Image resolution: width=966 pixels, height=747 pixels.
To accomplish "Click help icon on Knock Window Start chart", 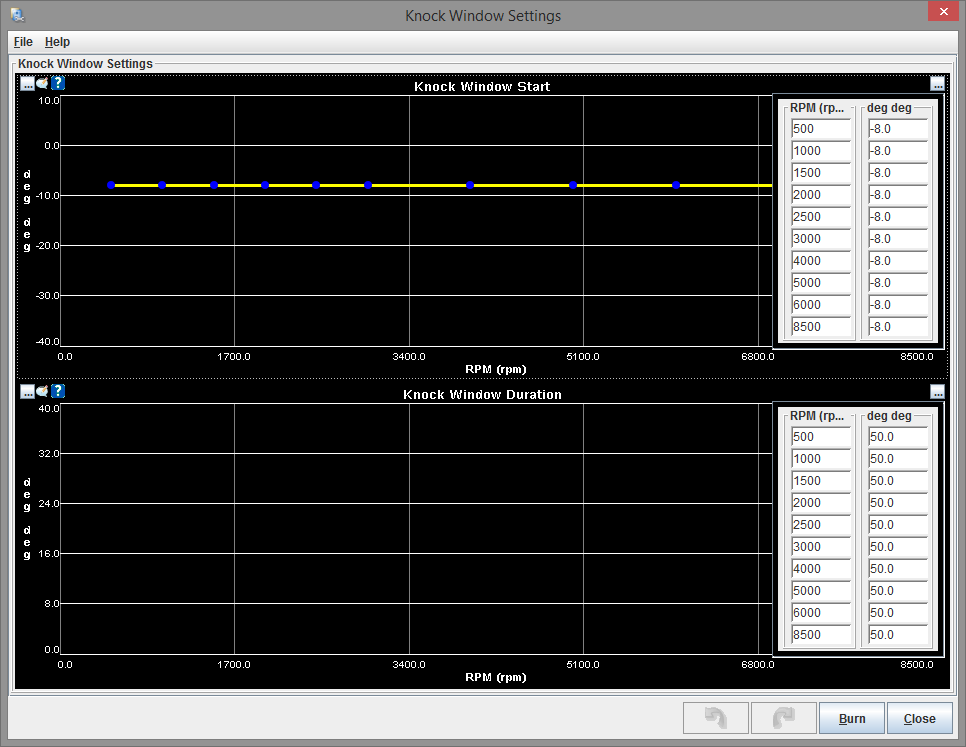I will (58, 83).
